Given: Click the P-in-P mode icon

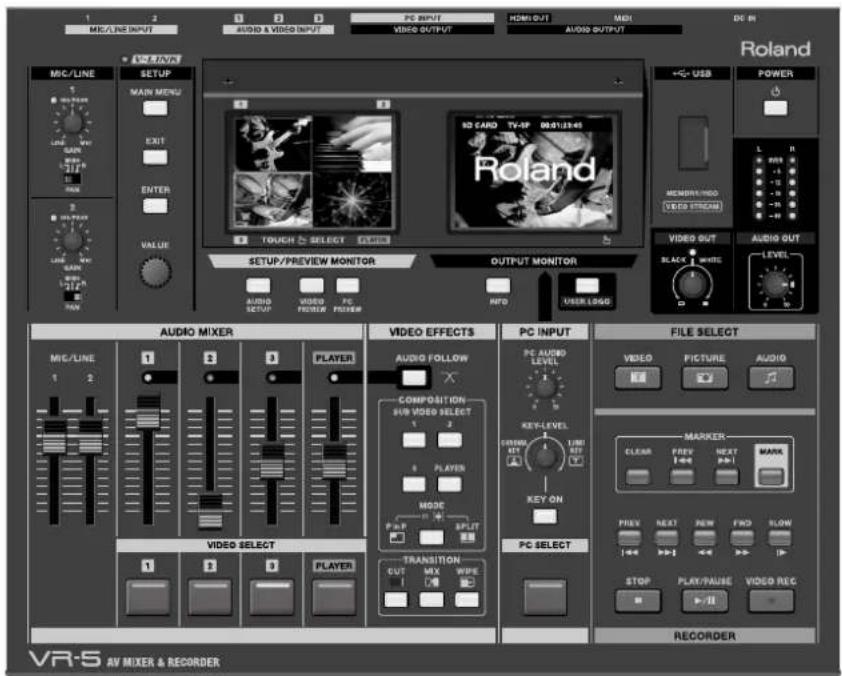Looking at the screenshot, I should click(397, 537).
